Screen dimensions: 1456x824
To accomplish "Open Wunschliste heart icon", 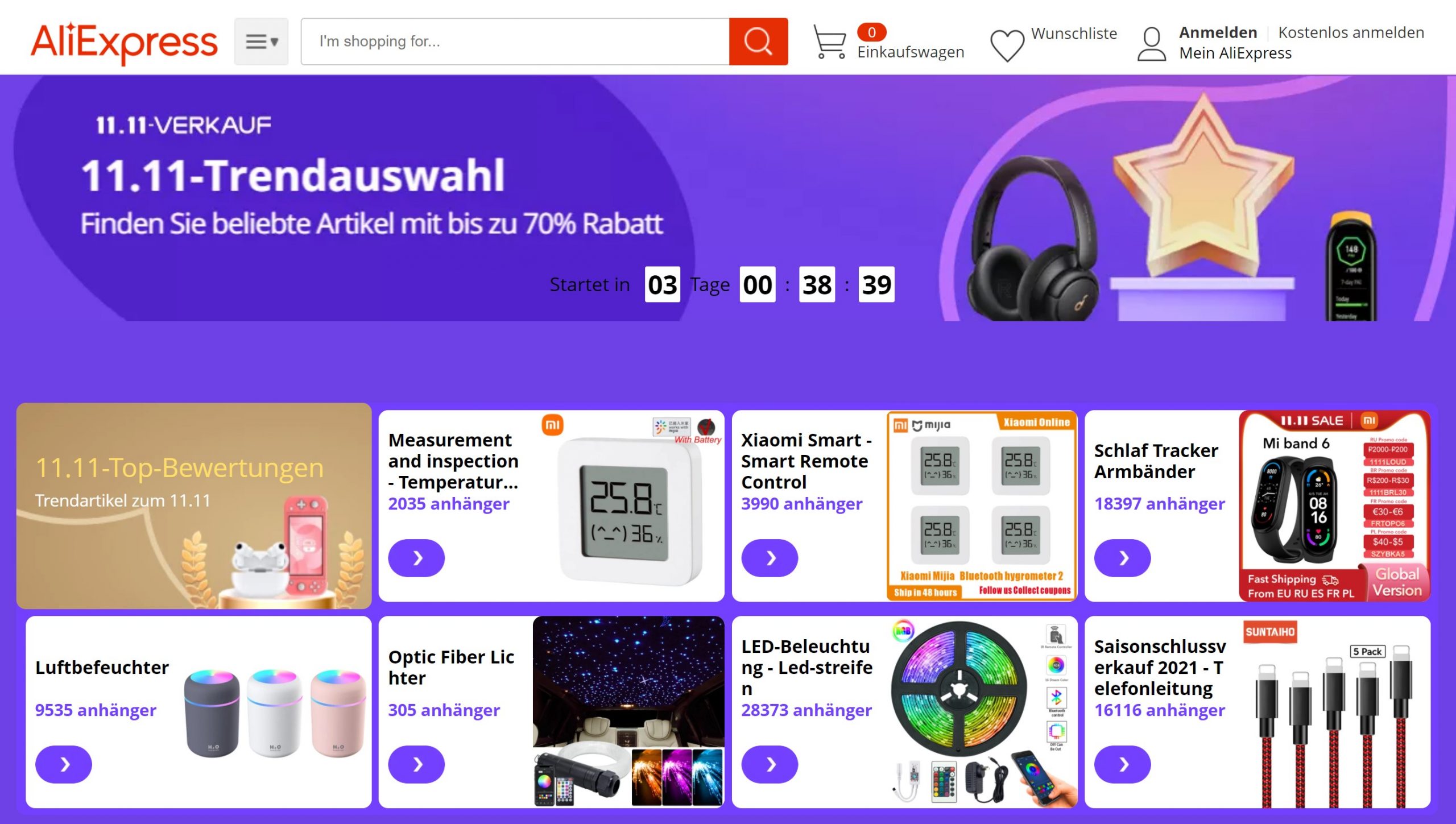I will [1007, 44].
